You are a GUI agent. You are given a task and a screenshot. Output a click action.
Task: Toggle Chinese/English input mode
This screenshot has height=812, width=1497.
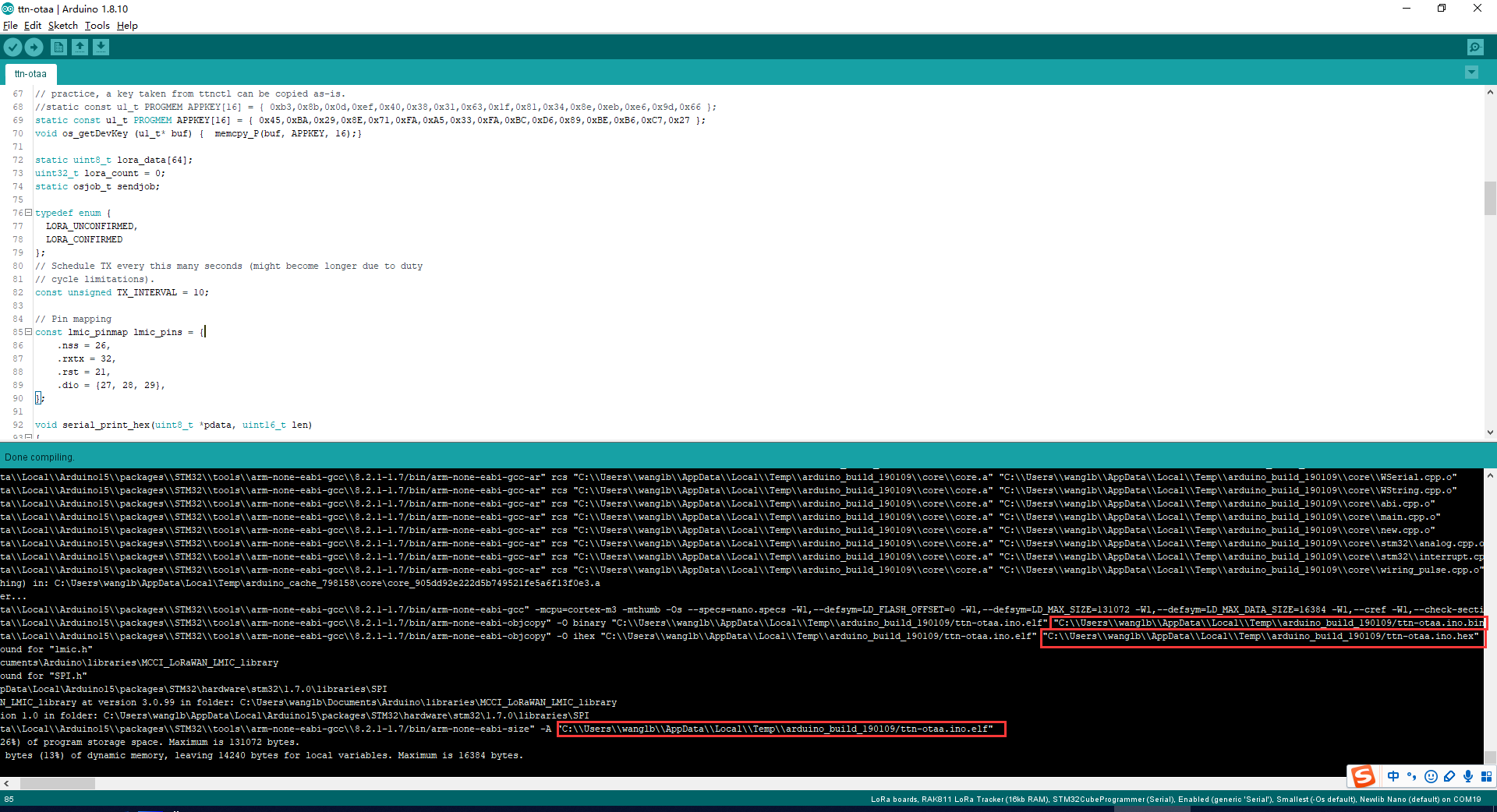[1393, 776]
